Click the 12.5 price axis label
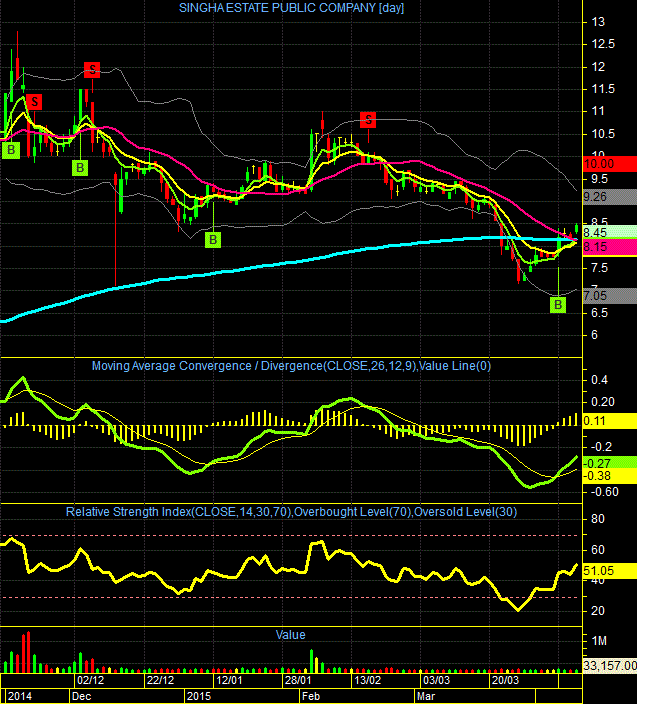The height and width of the screenshot is (704, 647). point(603,44)
